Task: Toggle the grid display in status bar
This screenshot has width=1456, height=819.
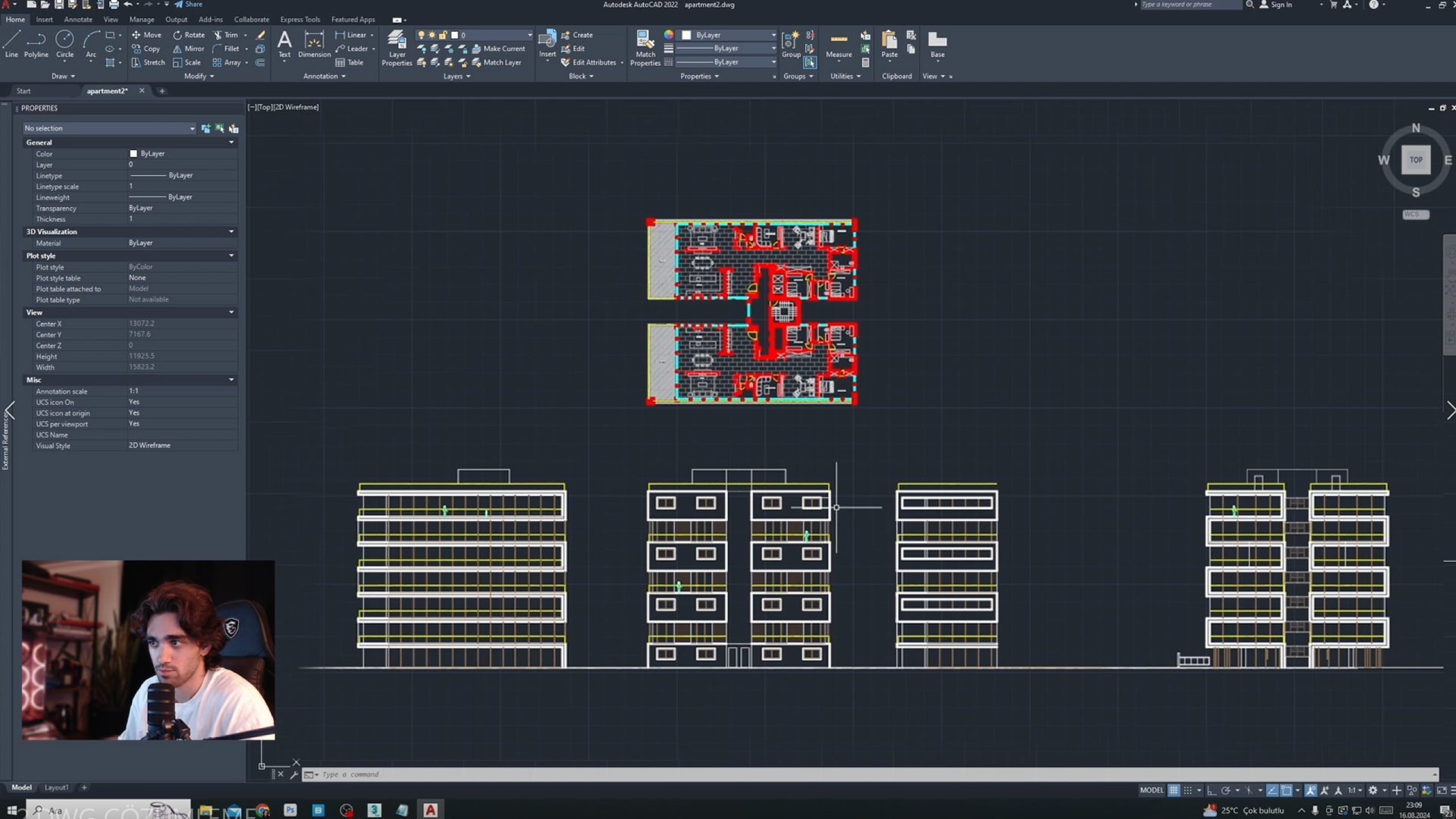Action: [x=1174, y=791]
